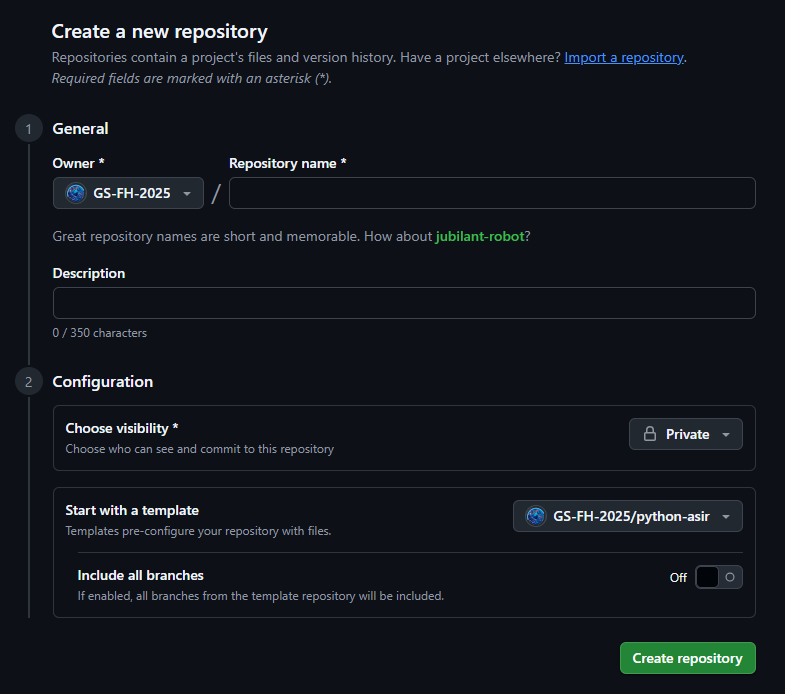Viewport: 785px width, 694px height.
Task: Open the GS-FH-2025/python-asir template dropdown
Action: [x=628, y=516]
